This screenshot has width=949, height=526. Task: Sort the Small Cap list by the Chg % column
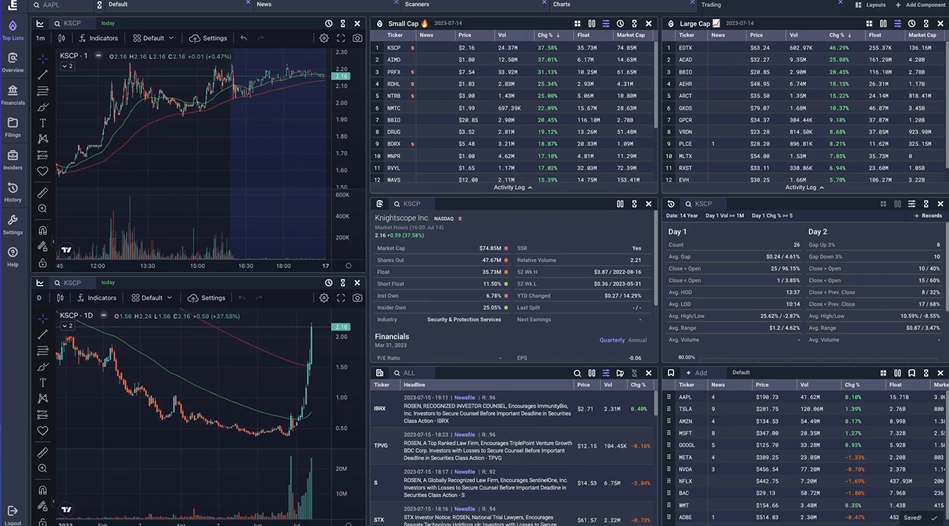point(548,35)
